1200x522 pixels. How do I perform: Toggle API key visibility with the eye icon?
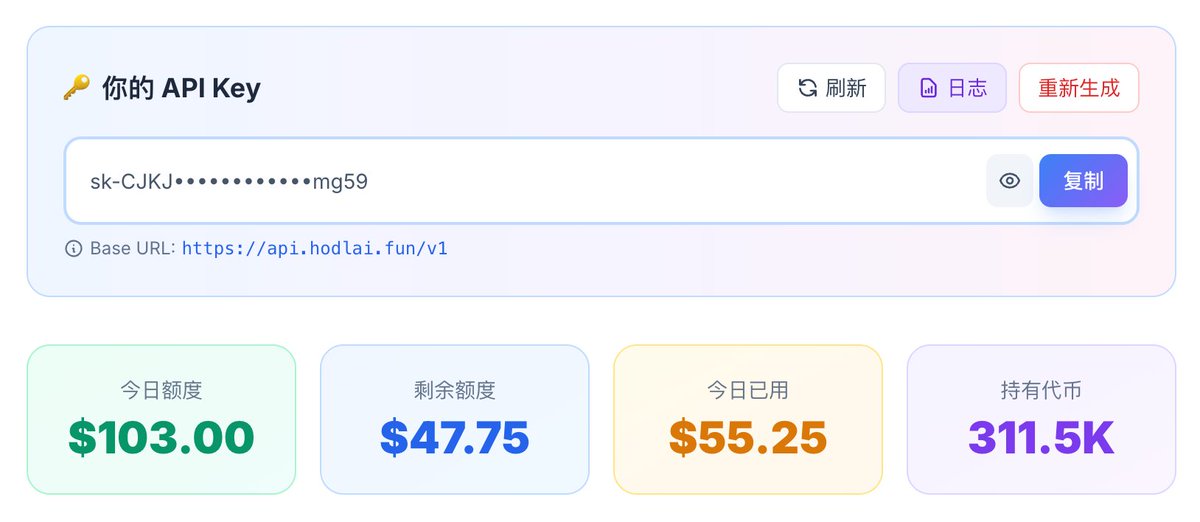point(1010,181)
